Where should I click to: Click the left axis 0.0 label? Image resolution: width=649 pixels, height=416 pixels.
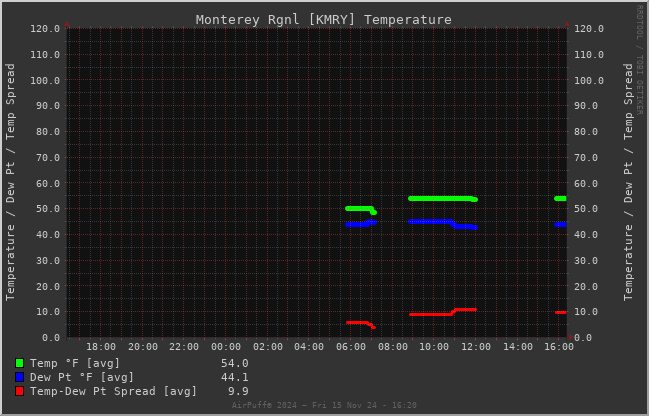[x=51, y=338]
